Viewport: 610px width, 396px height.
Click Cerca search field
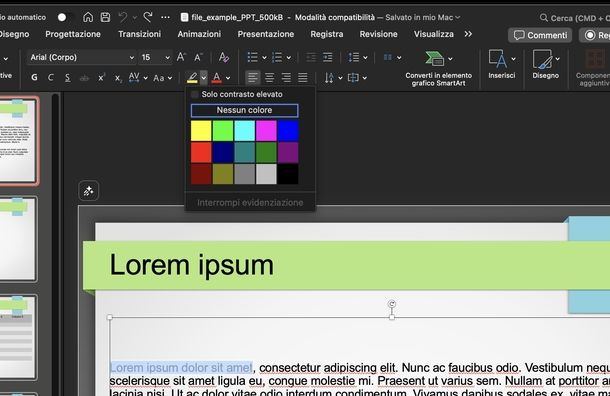(x=575, y=18)
